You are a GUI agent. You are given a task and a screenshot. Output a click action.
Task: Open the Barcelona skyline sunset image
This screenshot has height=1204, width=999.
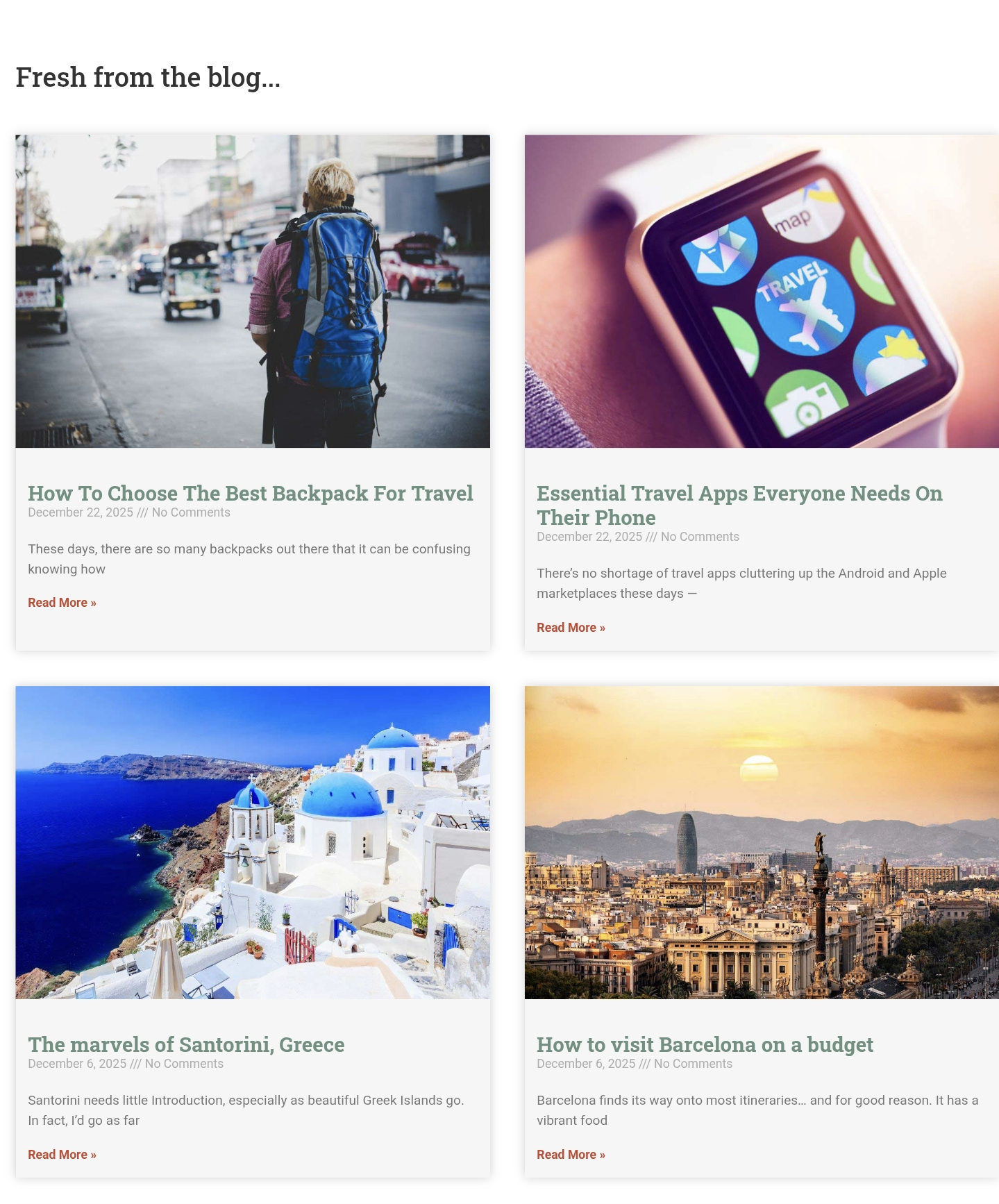coord(762,842)
